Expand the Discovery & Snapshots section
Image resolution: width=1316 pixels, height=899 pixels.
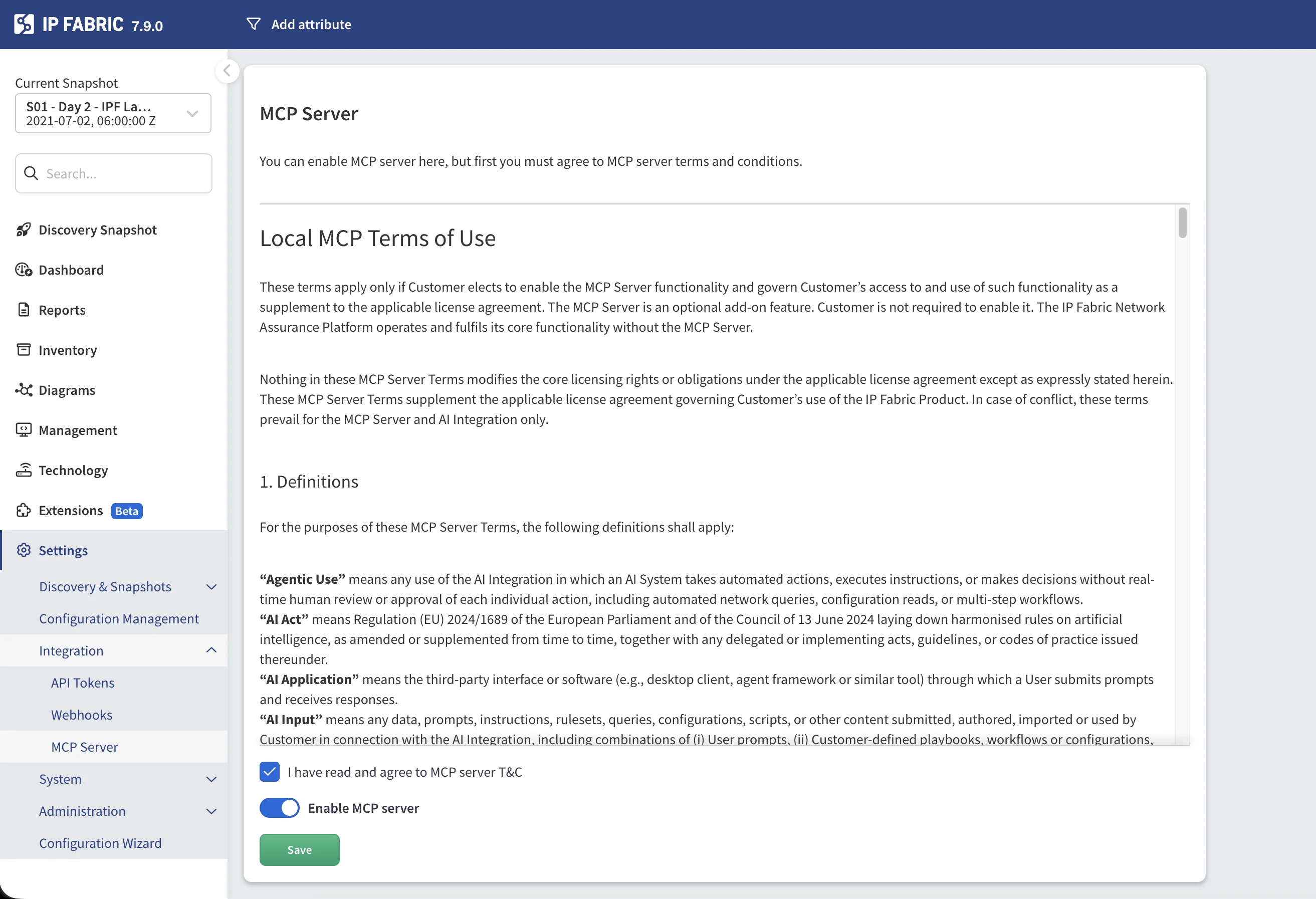coord(211,587)
